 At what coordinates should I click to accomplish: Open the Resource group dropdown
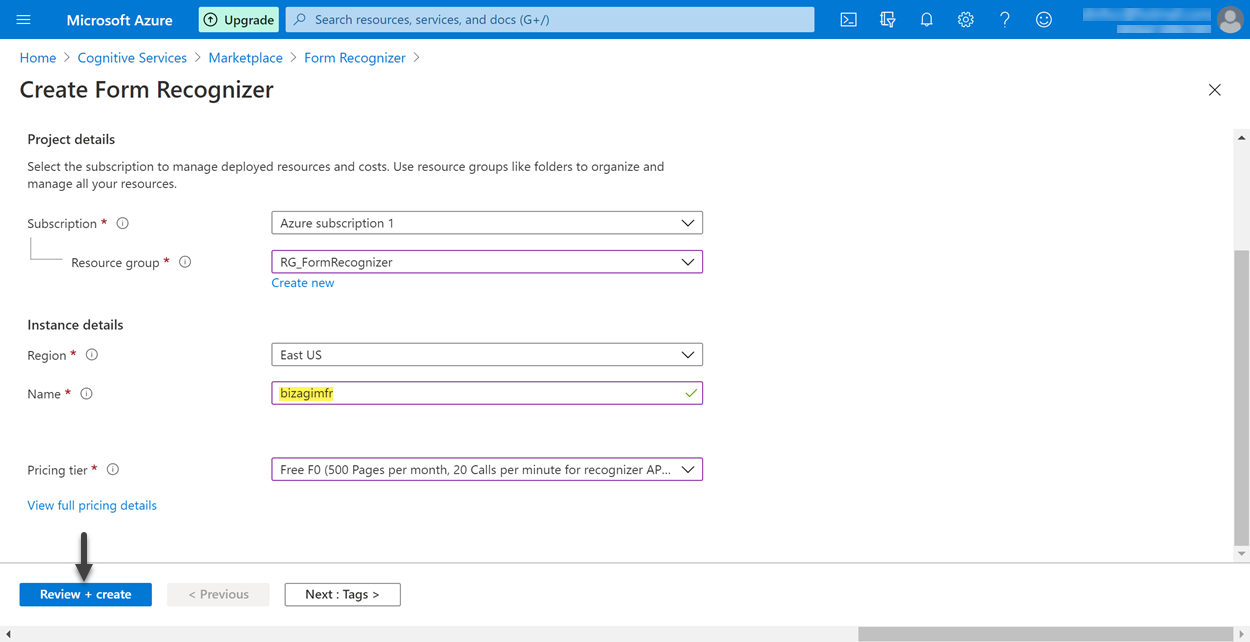(487, 262)
